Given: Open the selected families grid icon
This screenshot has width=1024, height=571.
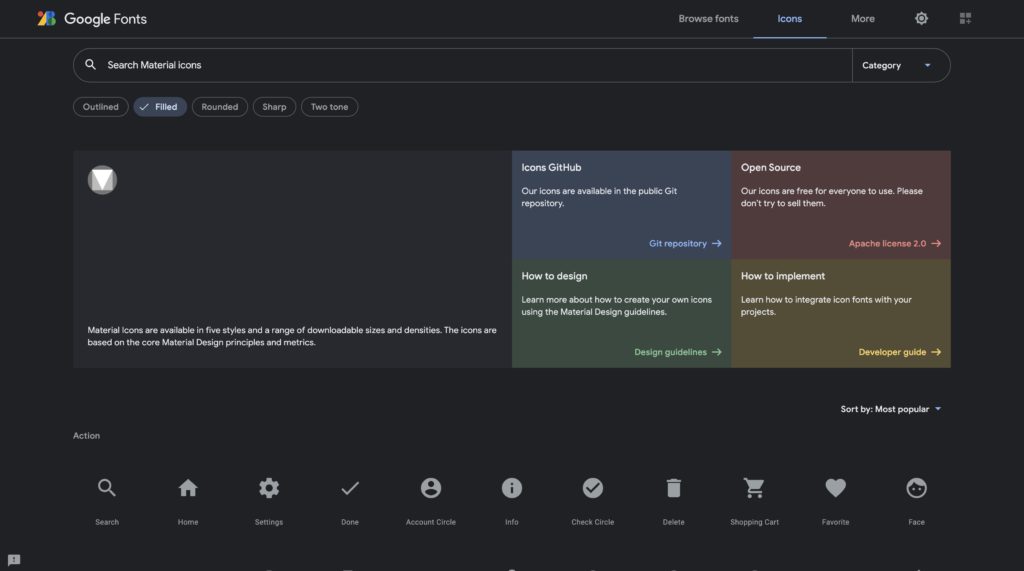Looking at the screenshot, I should (965, 18).
